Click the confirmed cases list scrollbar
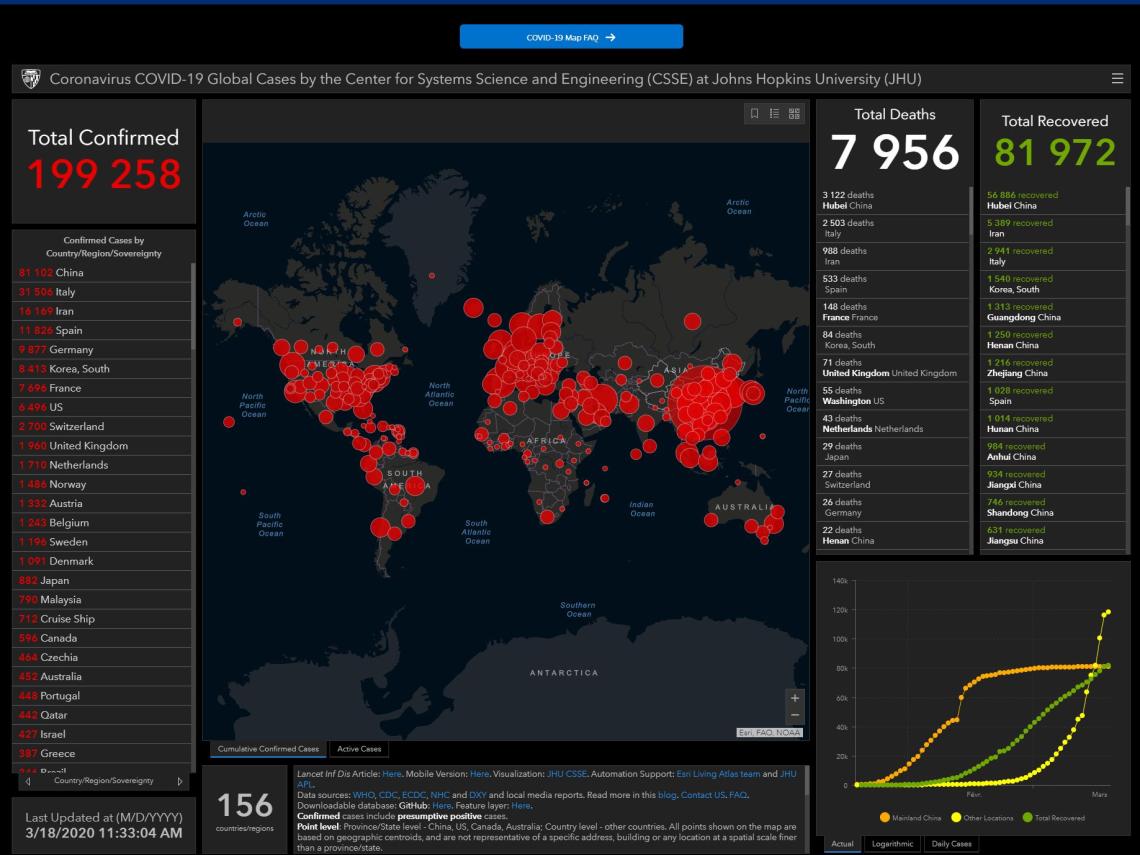The height and width of the screenshot is (855, 1140). click(193, 306)
